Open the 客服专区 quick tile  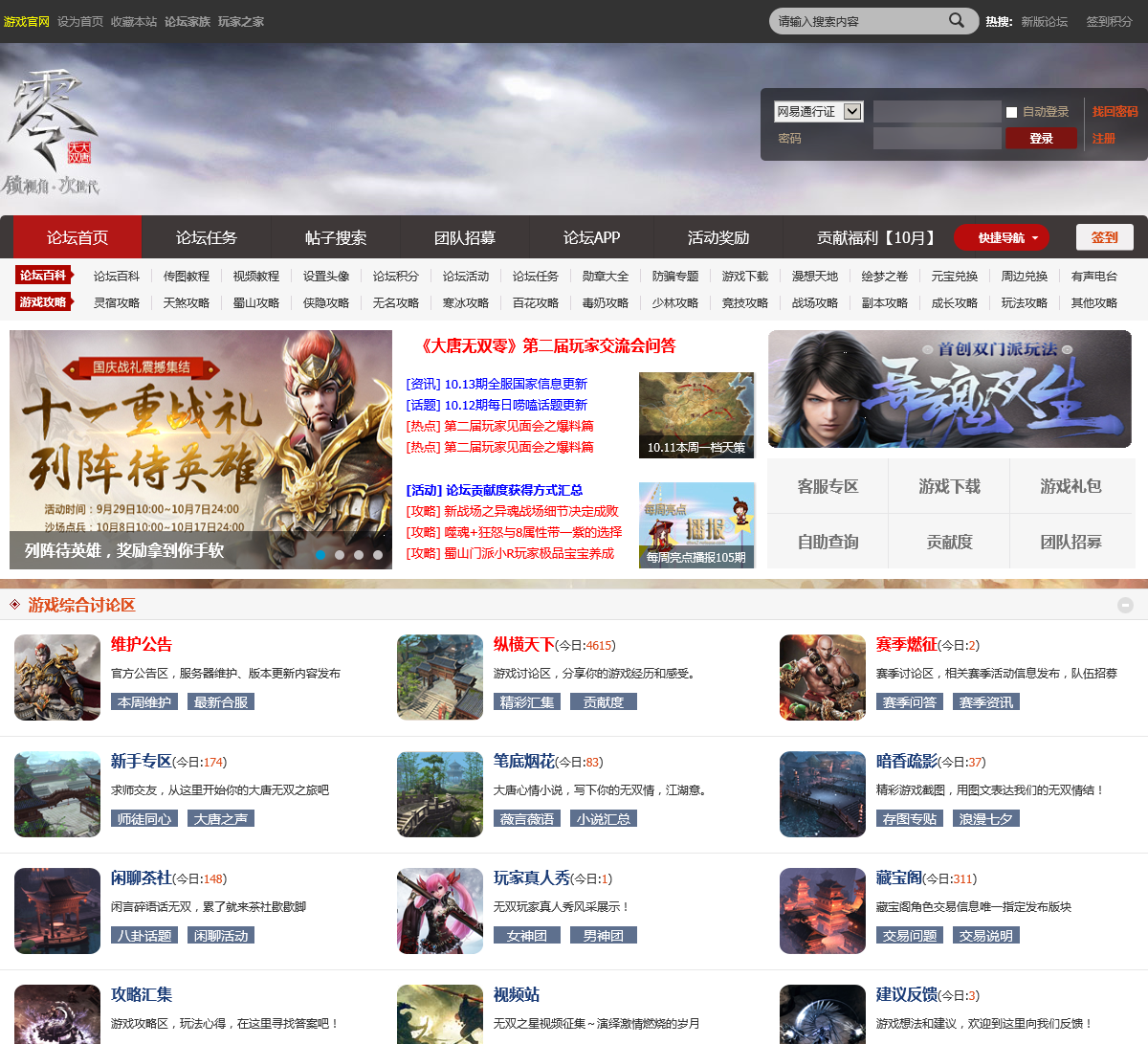[828, 486]
